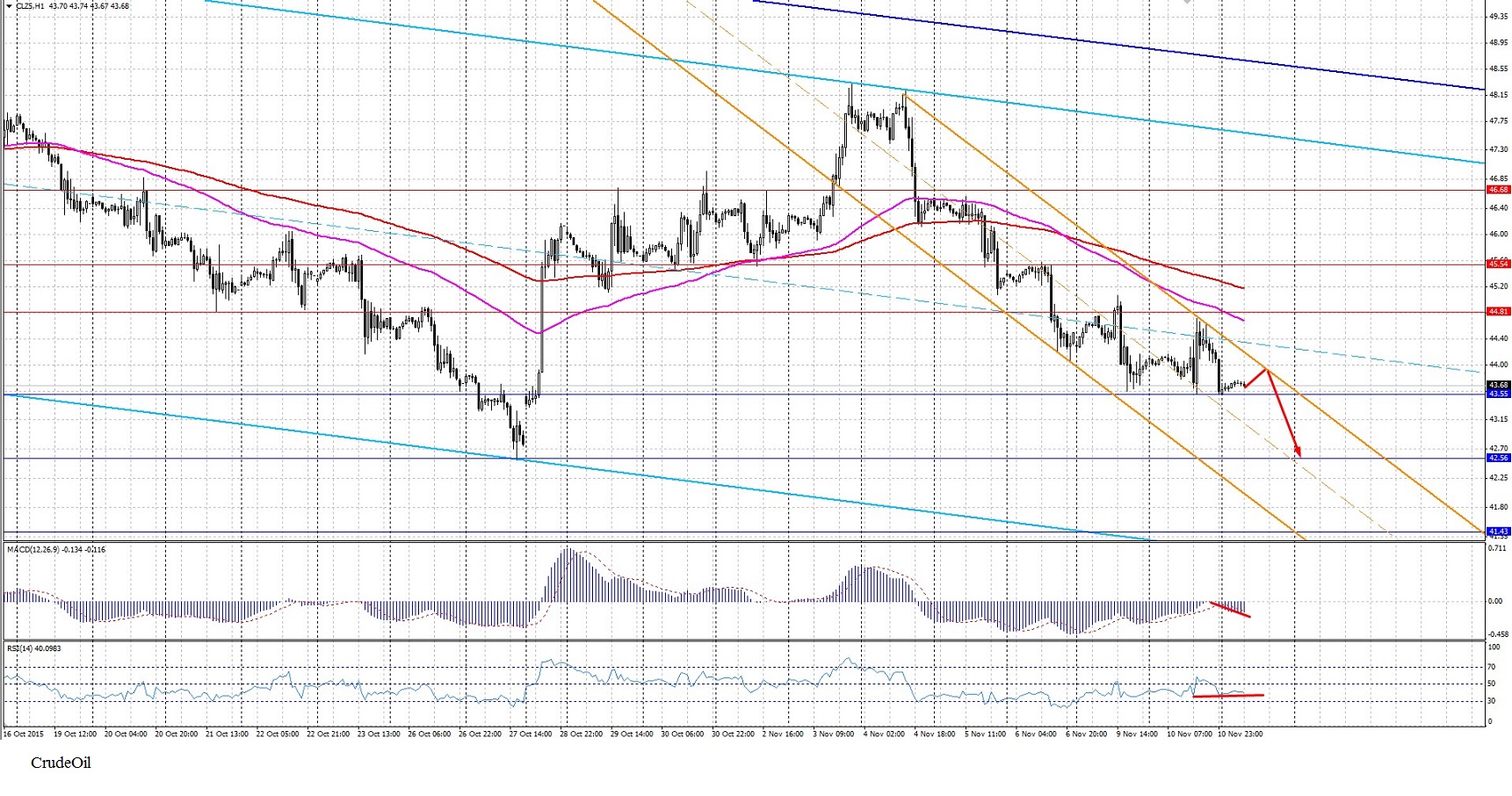Click the CLZ5,H1 symbol title
The height and width of the screenshot is (796, 1512).
28,6
